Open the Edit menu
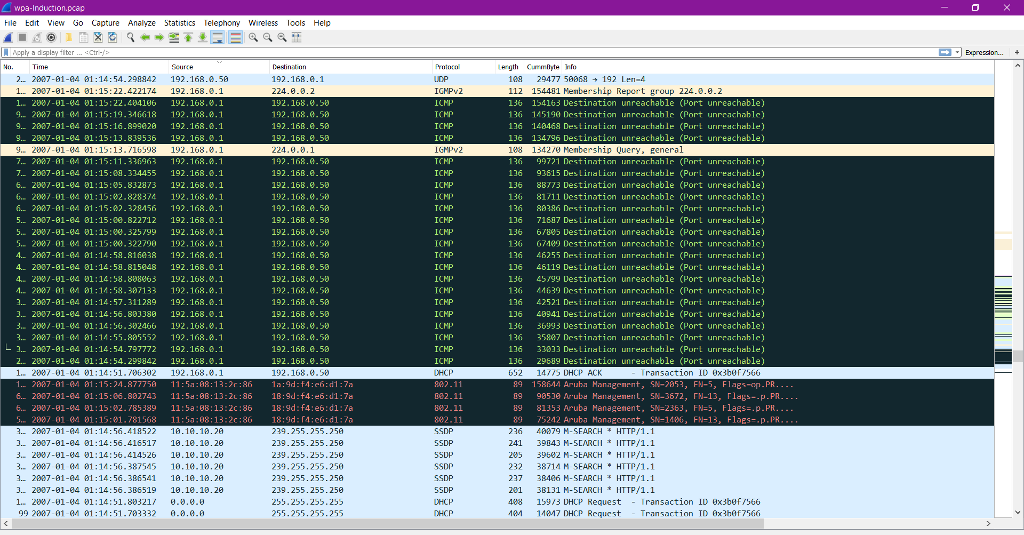 coord(32,23)
